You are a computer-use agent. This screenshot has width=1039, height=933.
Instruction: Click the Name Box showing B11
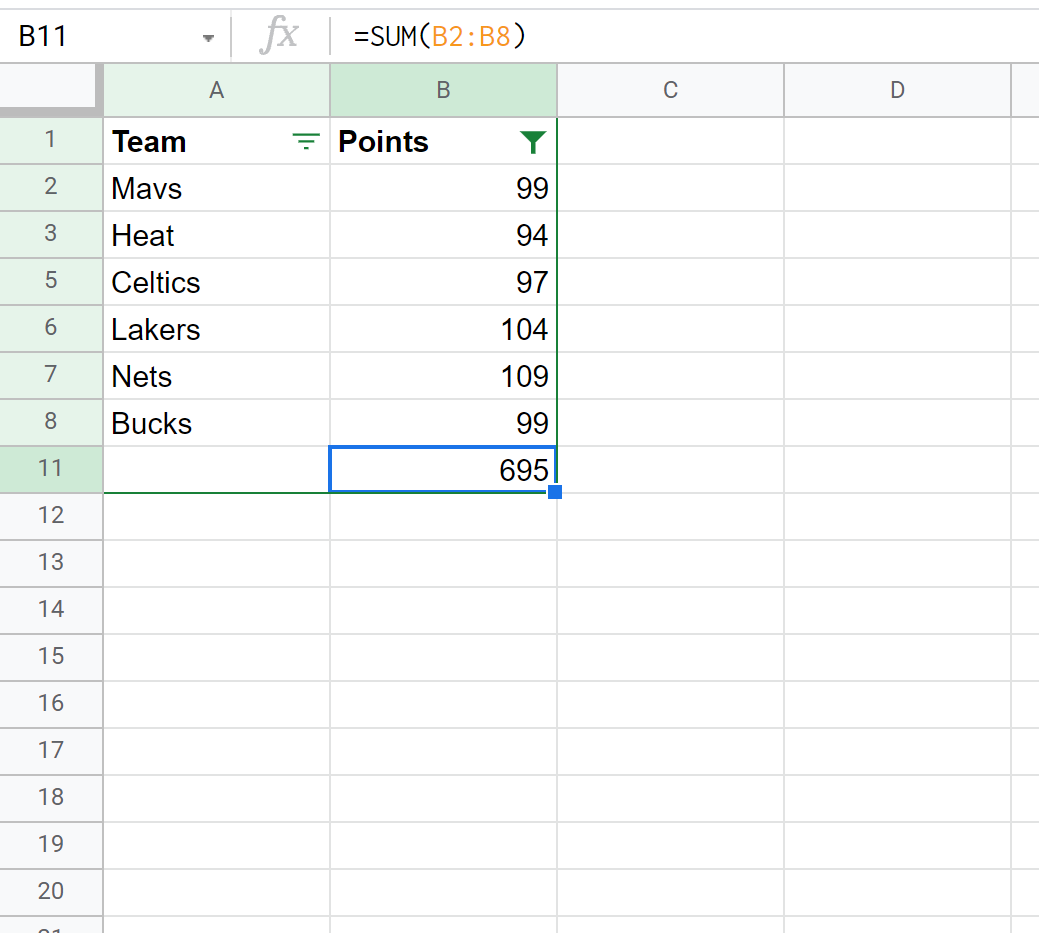tap(100, 37)
